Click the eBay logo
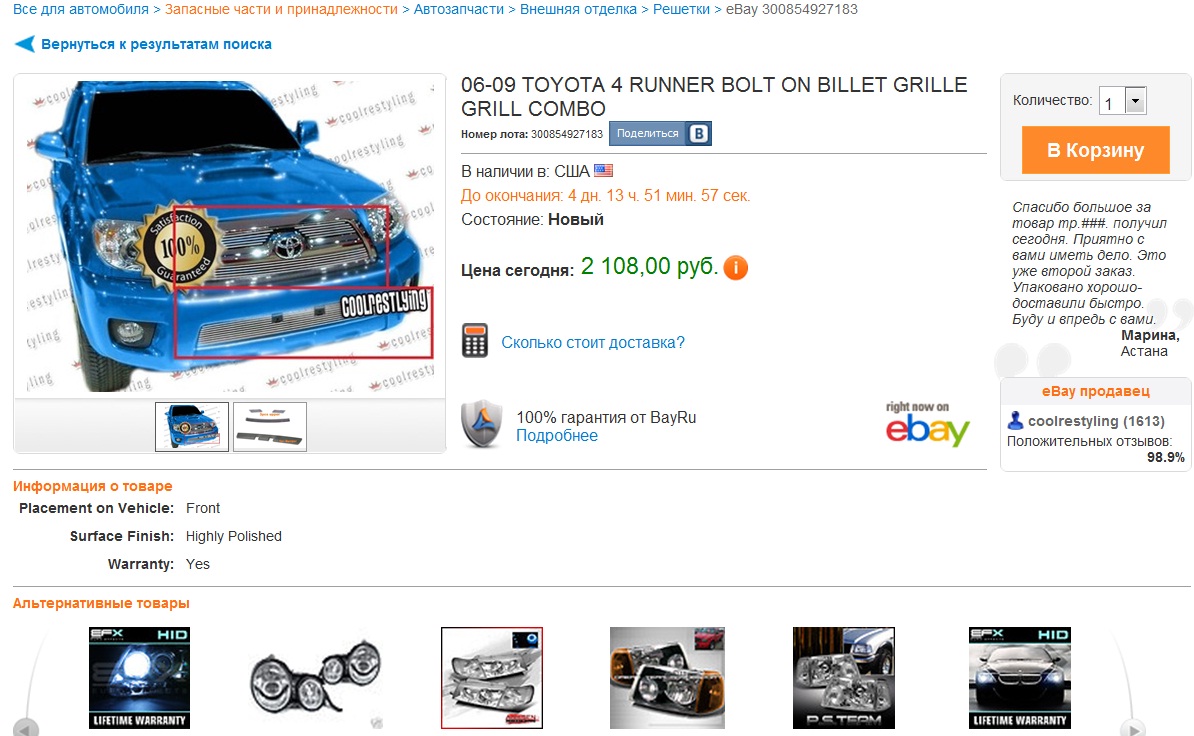This screenshot has width=1194, height=736. pyautogui.click(x=927, y=425)
